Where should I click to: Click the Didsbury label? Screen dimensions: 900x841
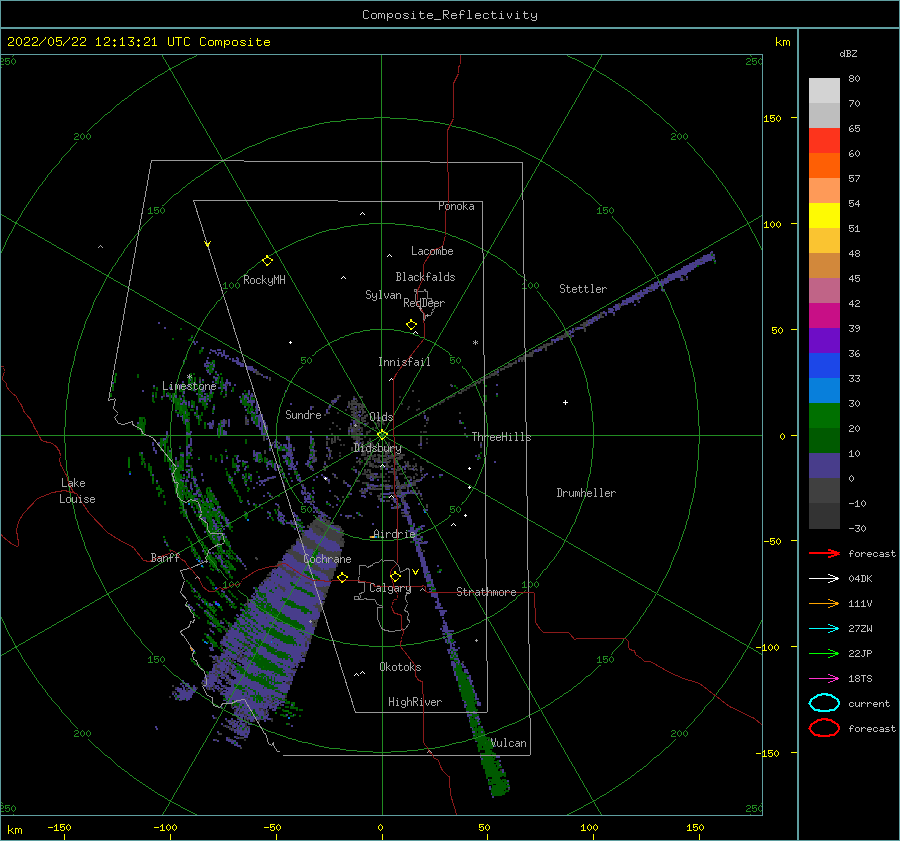coord(377,448)
